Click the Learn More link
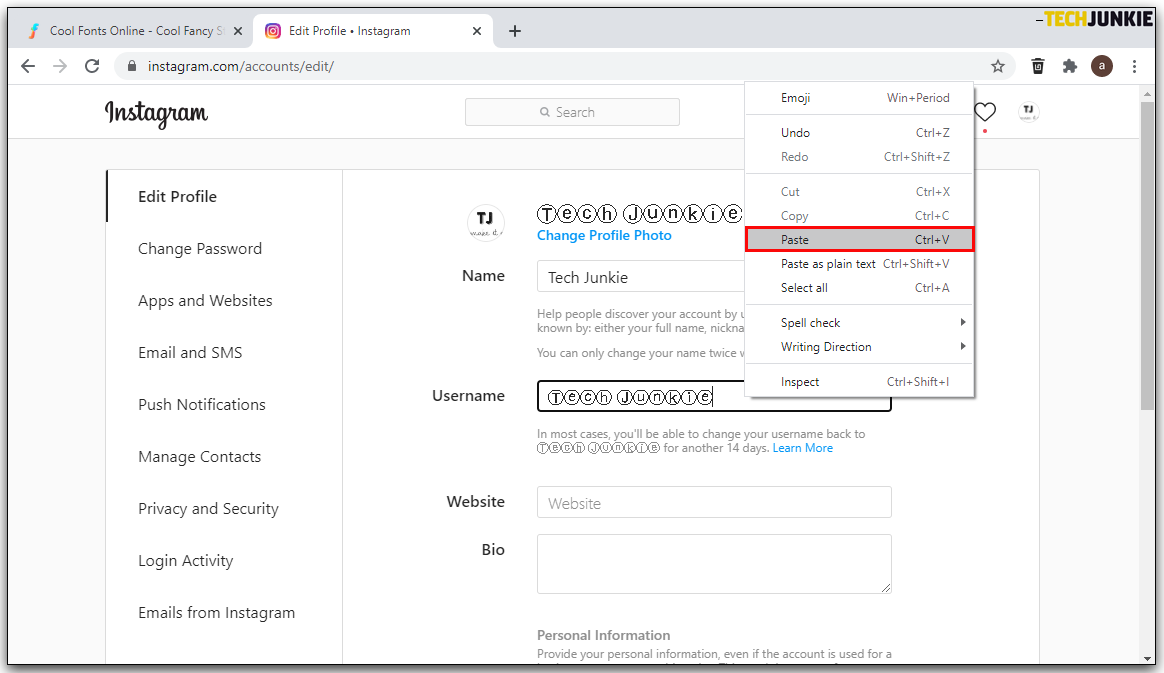1164x673 pixels. pyautogui.click(x=802, y=448)
